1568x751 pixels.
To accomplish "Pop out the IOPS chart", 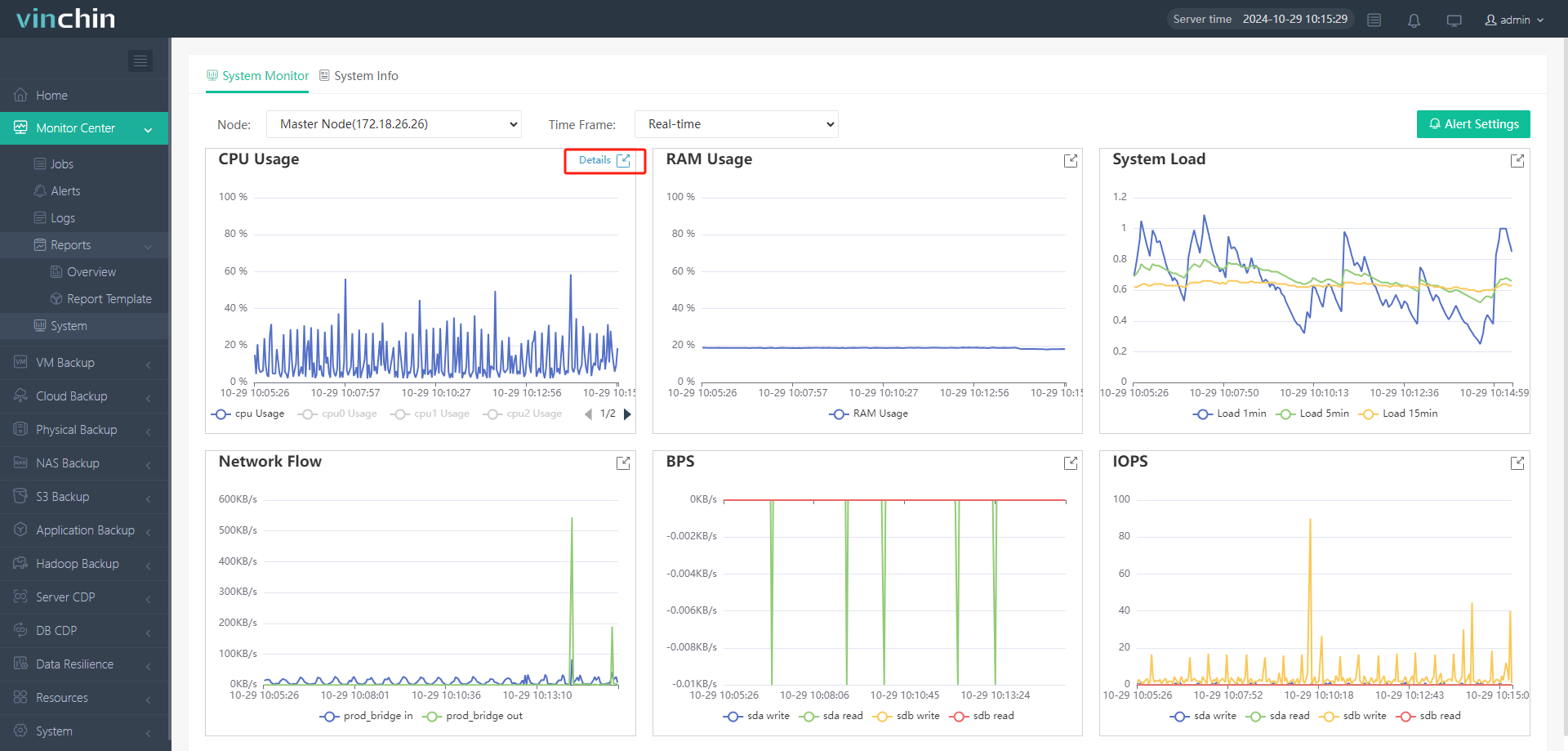I will coord(1517,463).
